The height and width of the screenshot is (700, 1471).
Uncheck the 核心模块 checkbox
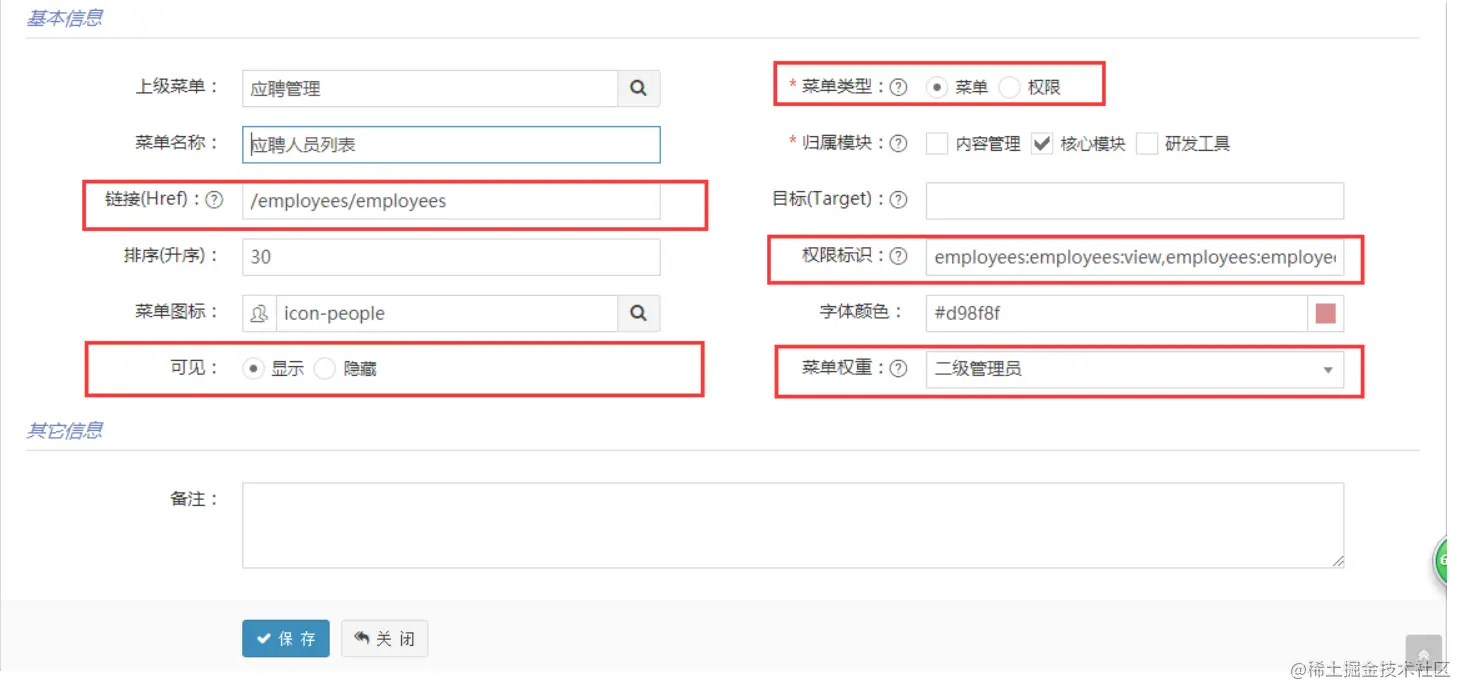[x=1042, y=144]
